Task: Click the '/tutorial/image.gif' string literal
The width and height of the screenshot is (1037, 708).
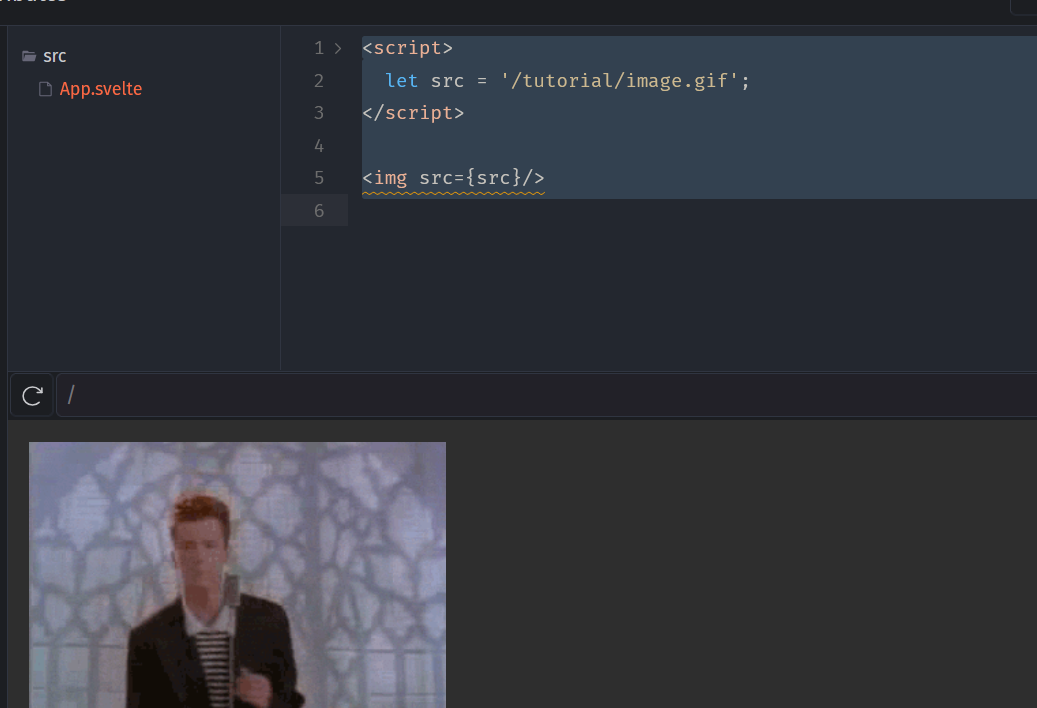Action: 620,81
